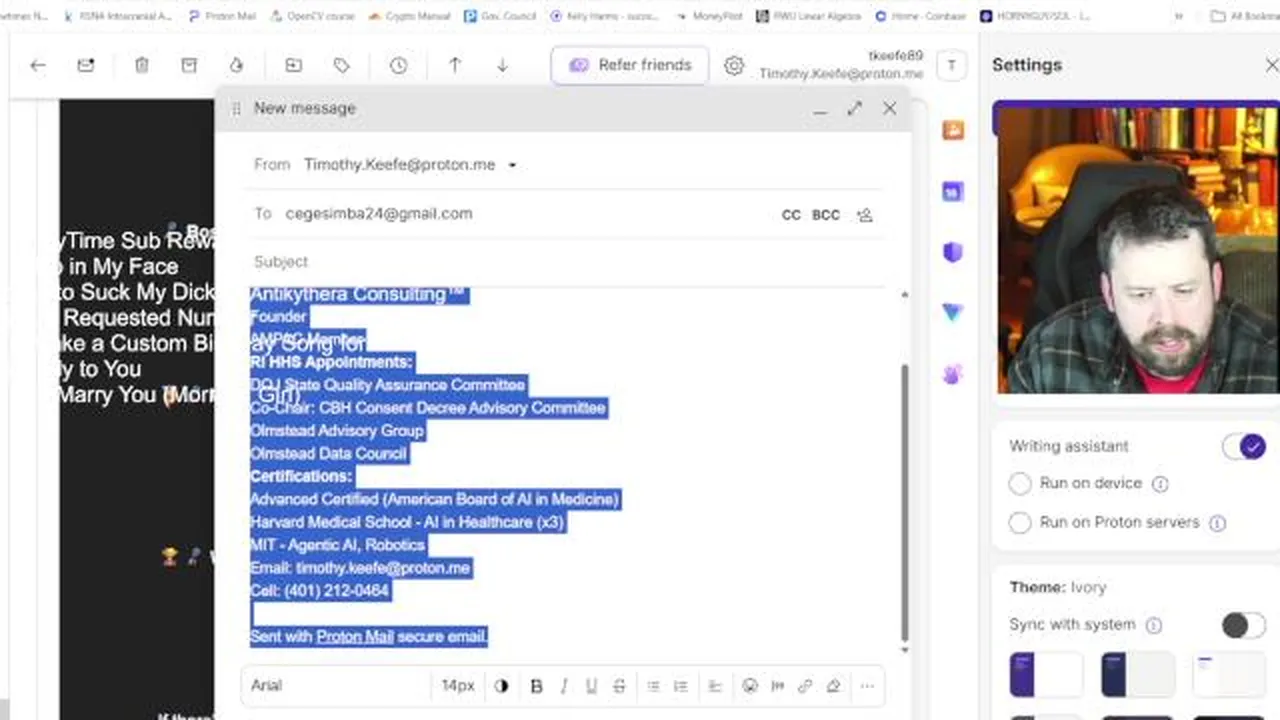Show info for Sync with system
The height and width of the screenshot is (720, 1280).
(1154, 626)
